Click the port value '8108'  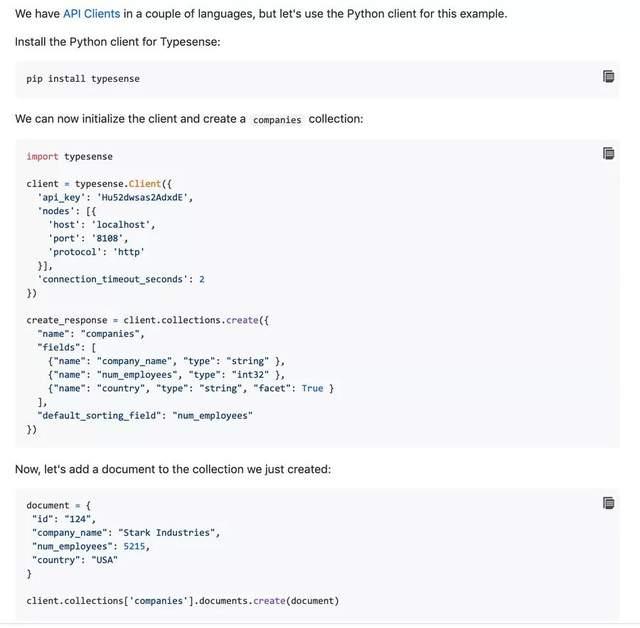point(107,238)
